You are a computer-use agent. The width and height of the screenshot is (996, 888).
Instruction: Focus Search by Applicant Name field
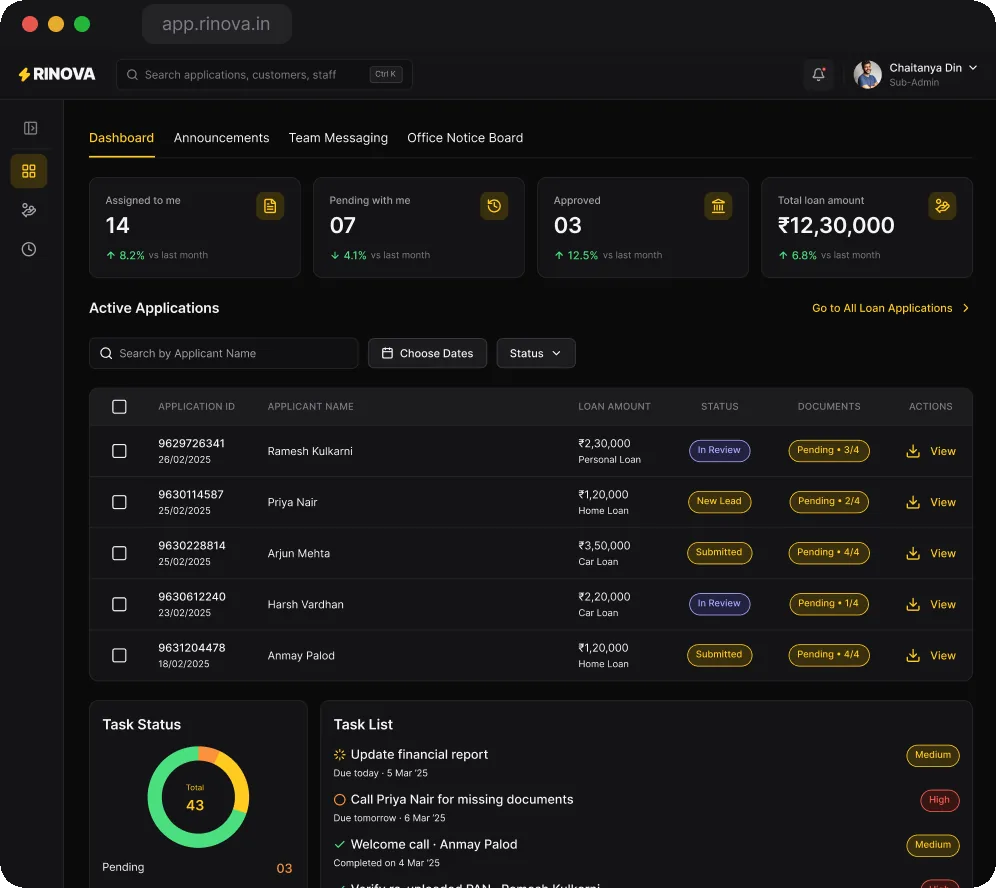click(x=224, y=353)
